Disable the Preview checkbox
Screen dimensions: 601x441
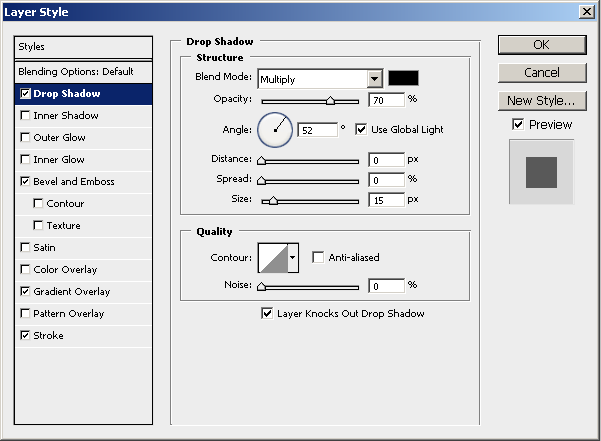[517, 124]
